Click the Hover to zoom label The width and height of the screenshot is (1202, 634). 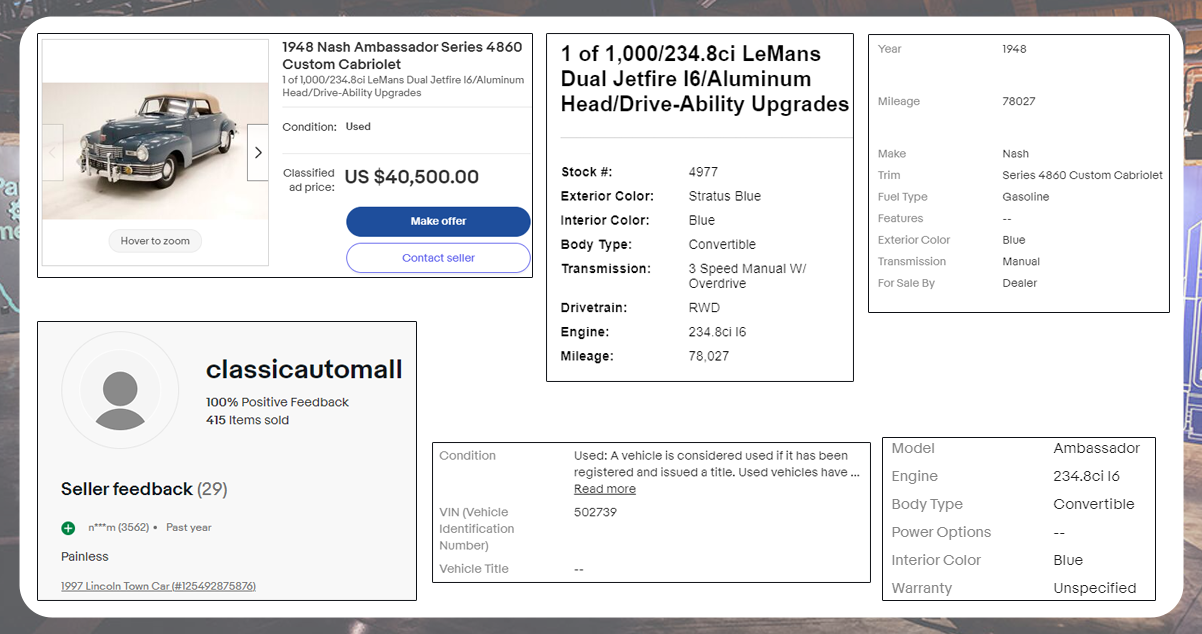155,241
